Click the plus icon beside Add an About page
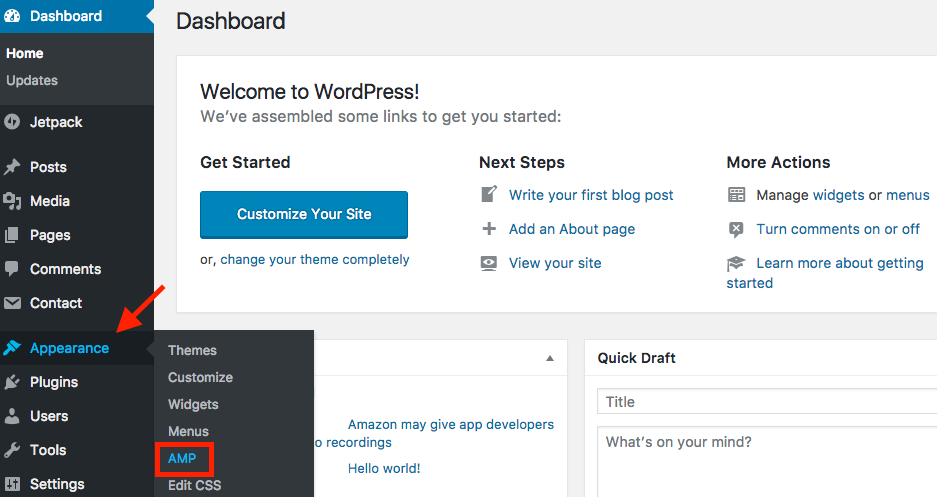This screenshot has height=497, width=937. 489,229
